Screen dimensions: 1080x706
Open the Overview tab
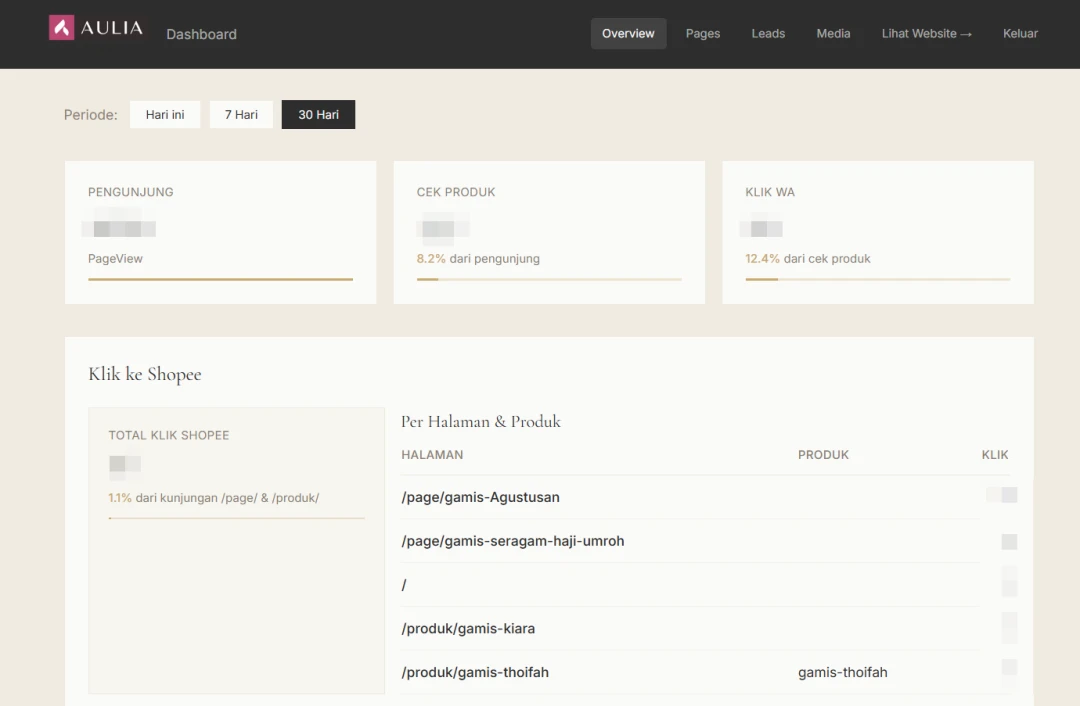[628, 34]
